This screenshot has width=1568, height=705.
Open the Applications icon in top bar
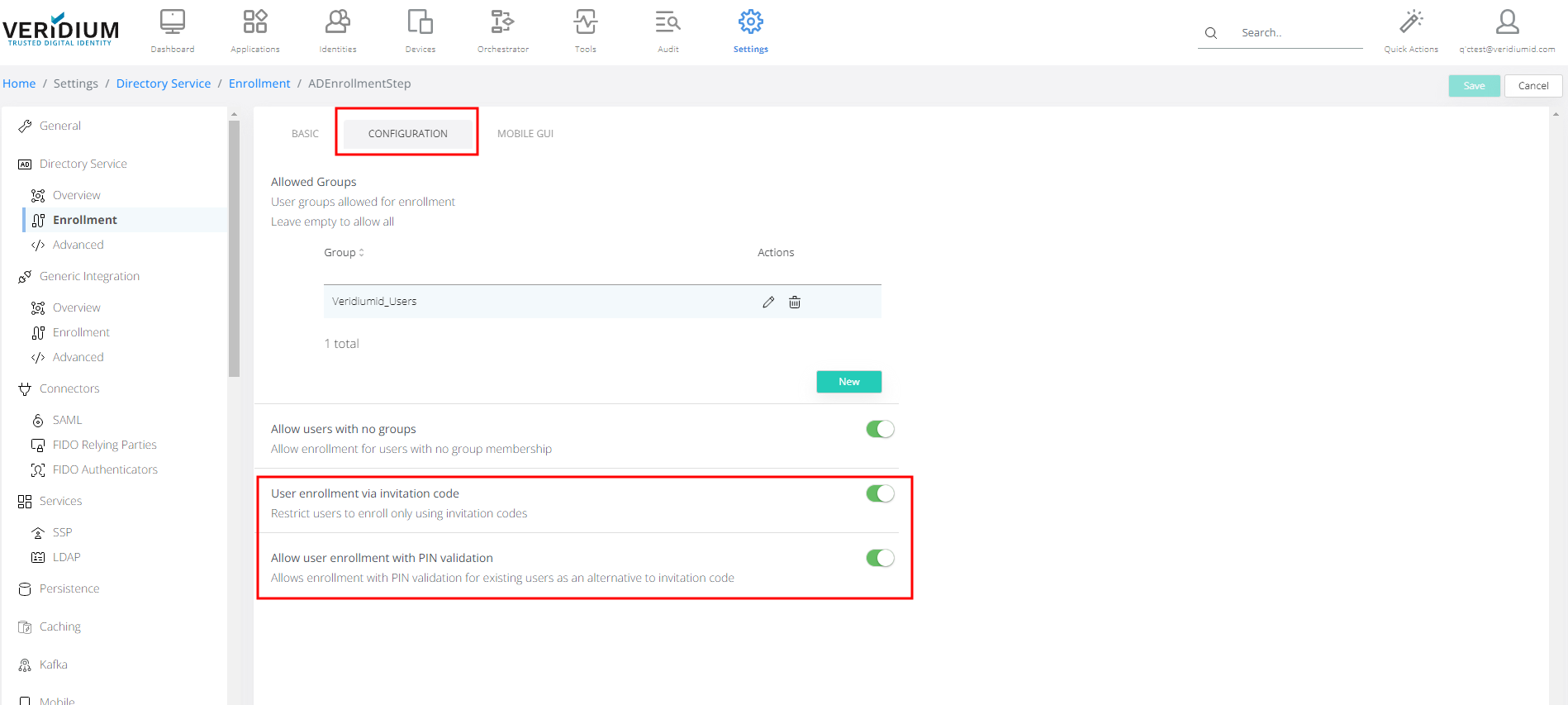coord(254,22)
